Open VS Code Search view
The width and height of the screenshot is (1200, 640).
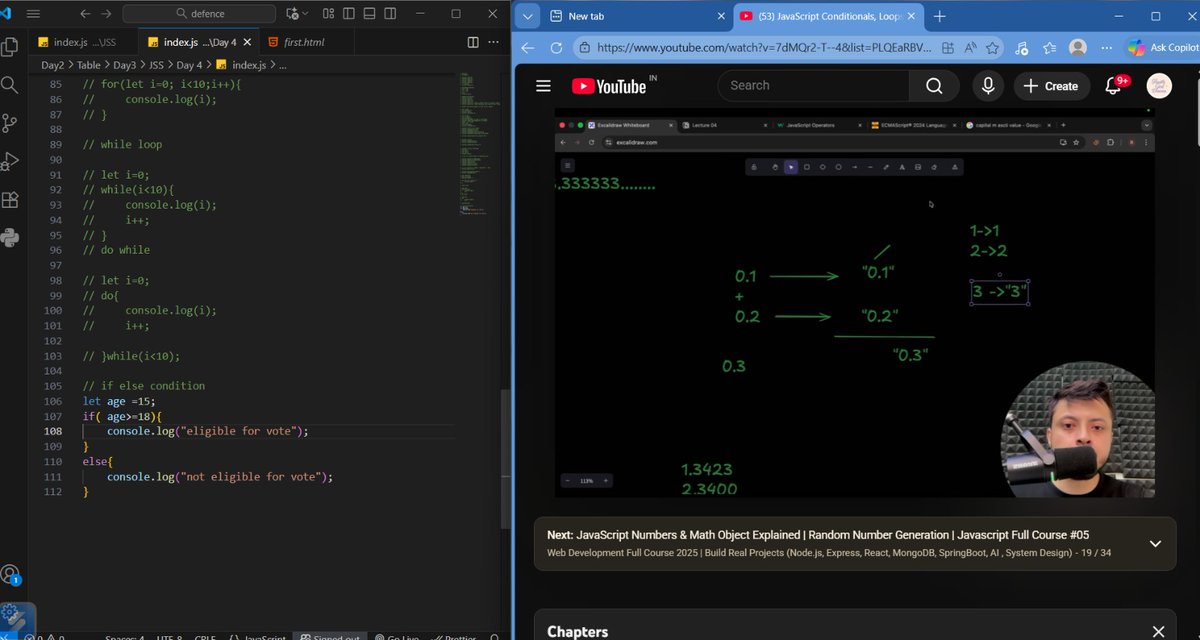click(x=10, y=84)
